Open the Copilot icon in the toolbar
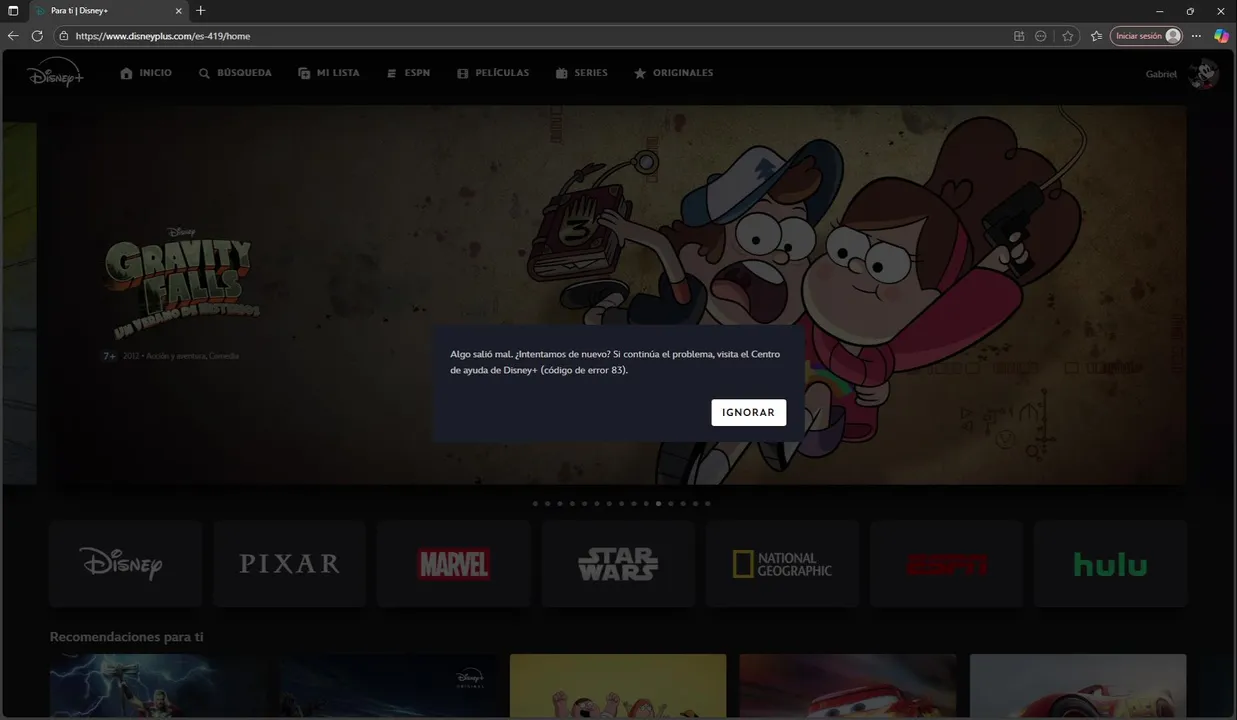The width and height of the screenshot is (1237, 720). (x=1221, y=36)
